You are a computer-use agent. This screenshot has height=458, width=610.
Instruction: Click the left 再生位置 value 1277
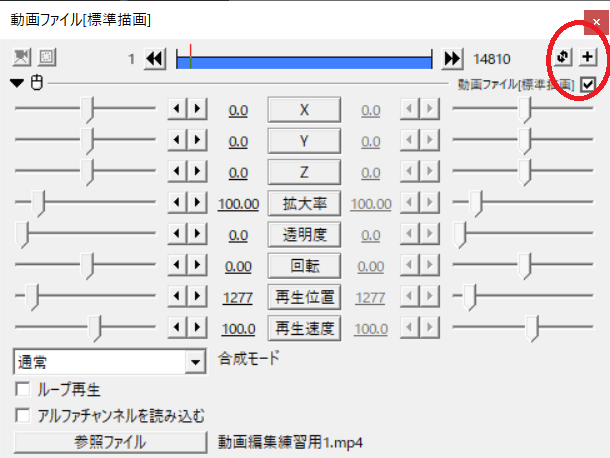pyautogui.click(x=238, y=298)
